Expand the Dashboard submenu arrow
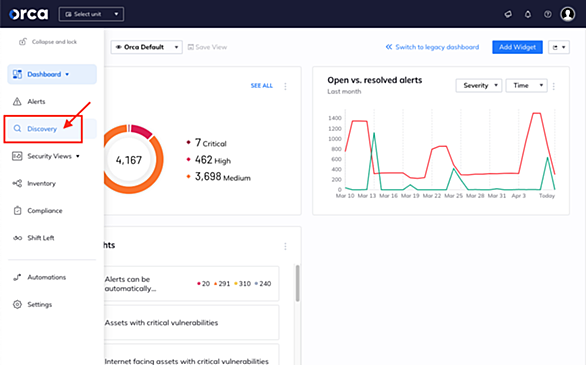 tap(67, 74)
